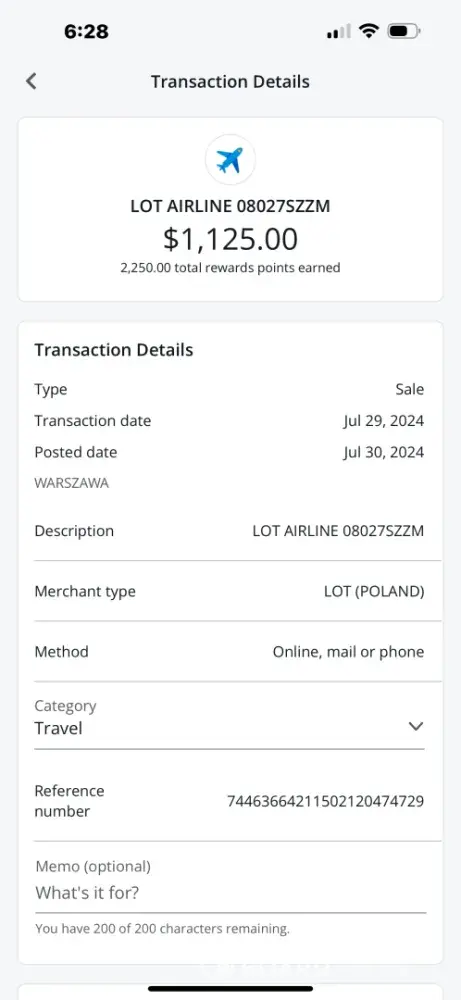Tap the battery status icon
Screen dimensions: 461x1000
403,31
